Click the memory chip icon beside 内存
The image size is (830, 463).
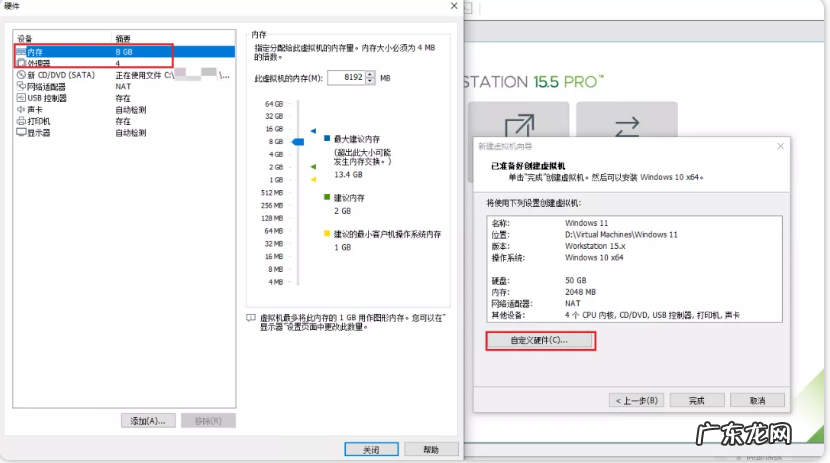pyautogui.click(x=21, y=52)
